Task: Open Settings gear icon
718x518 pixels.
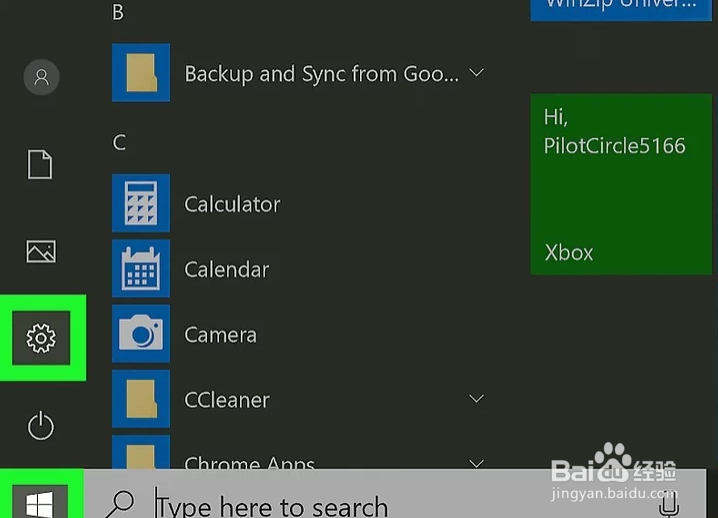Action: (41, 338)
